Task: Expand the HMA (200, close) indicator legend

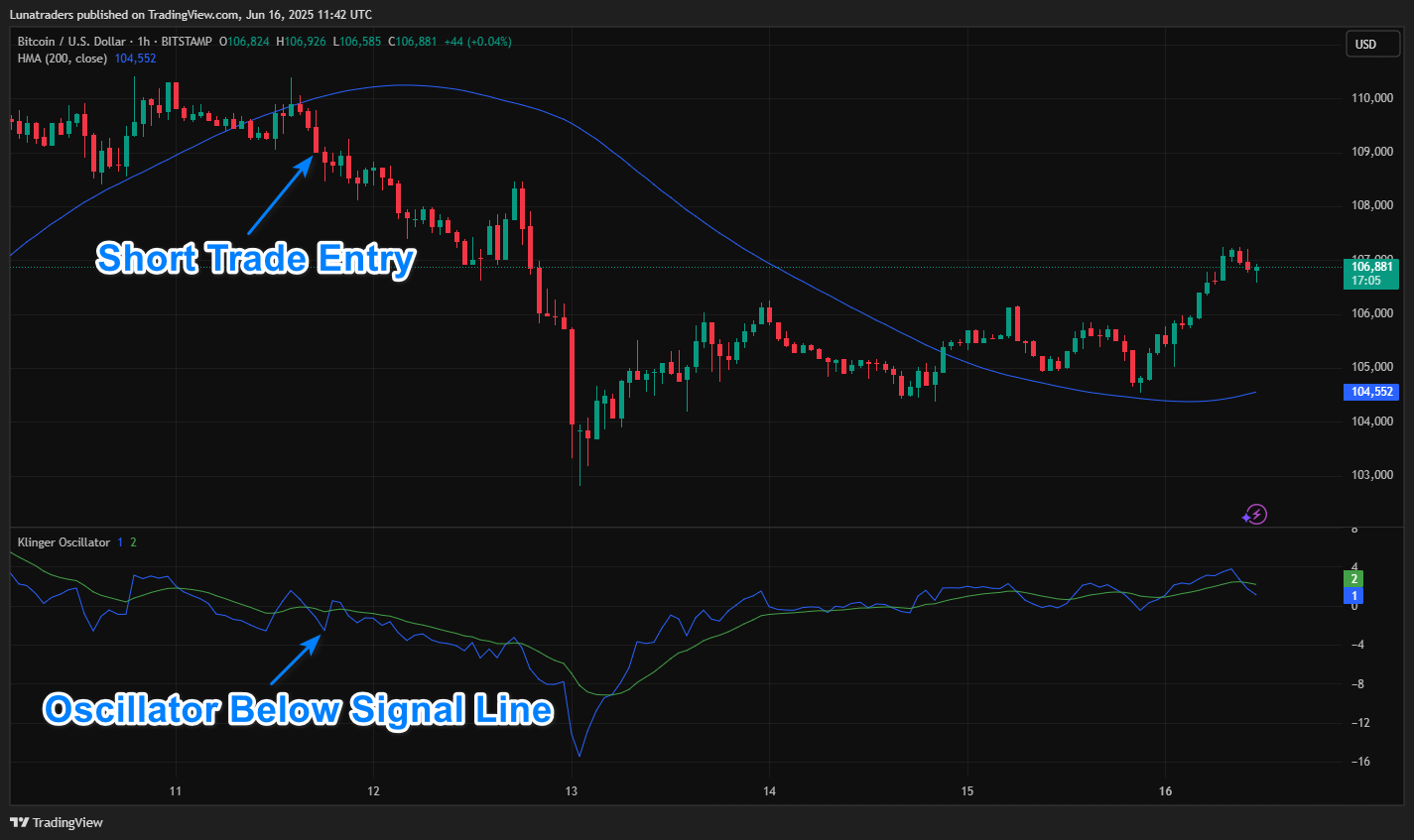Action: (62, 59)
